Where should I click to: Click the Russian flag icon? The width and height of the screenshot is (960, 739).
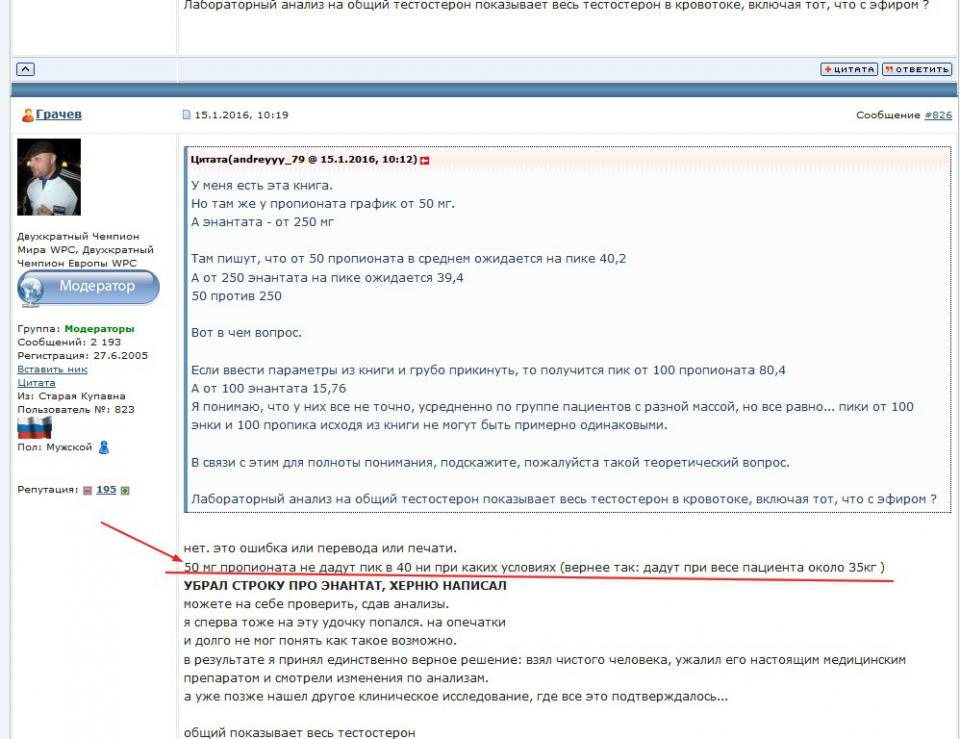33,429
